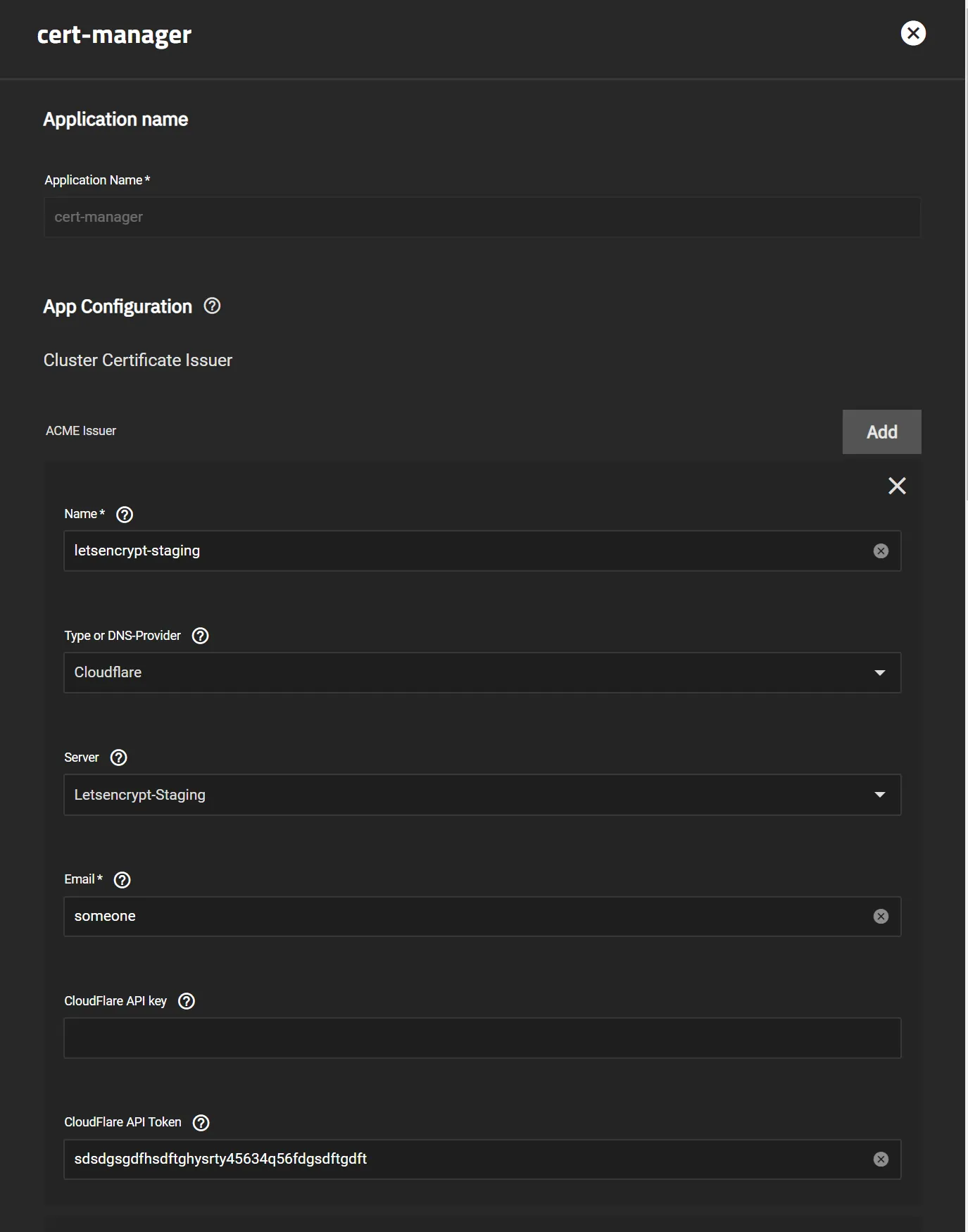The height and width of the screenshot is (1232, 968).
Task: Click into the CloudFlare API Token field
Action: 563,1159
